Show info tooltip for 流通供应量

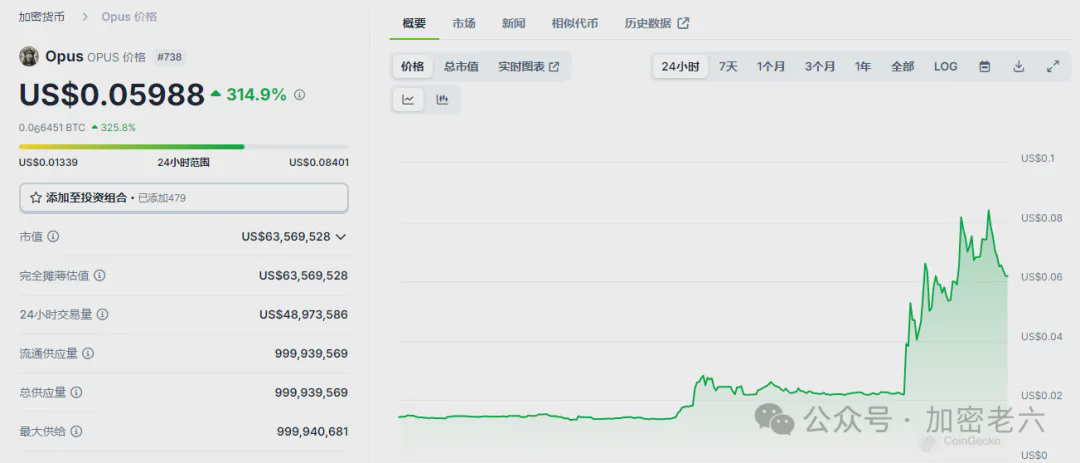pyautogui.click(x=88, y=353)
